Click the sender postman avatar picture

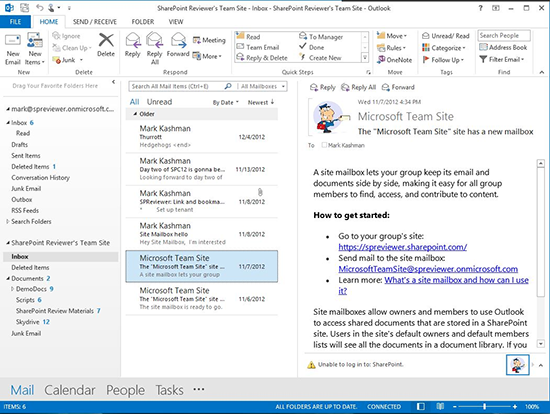click(x=330, y=117)
